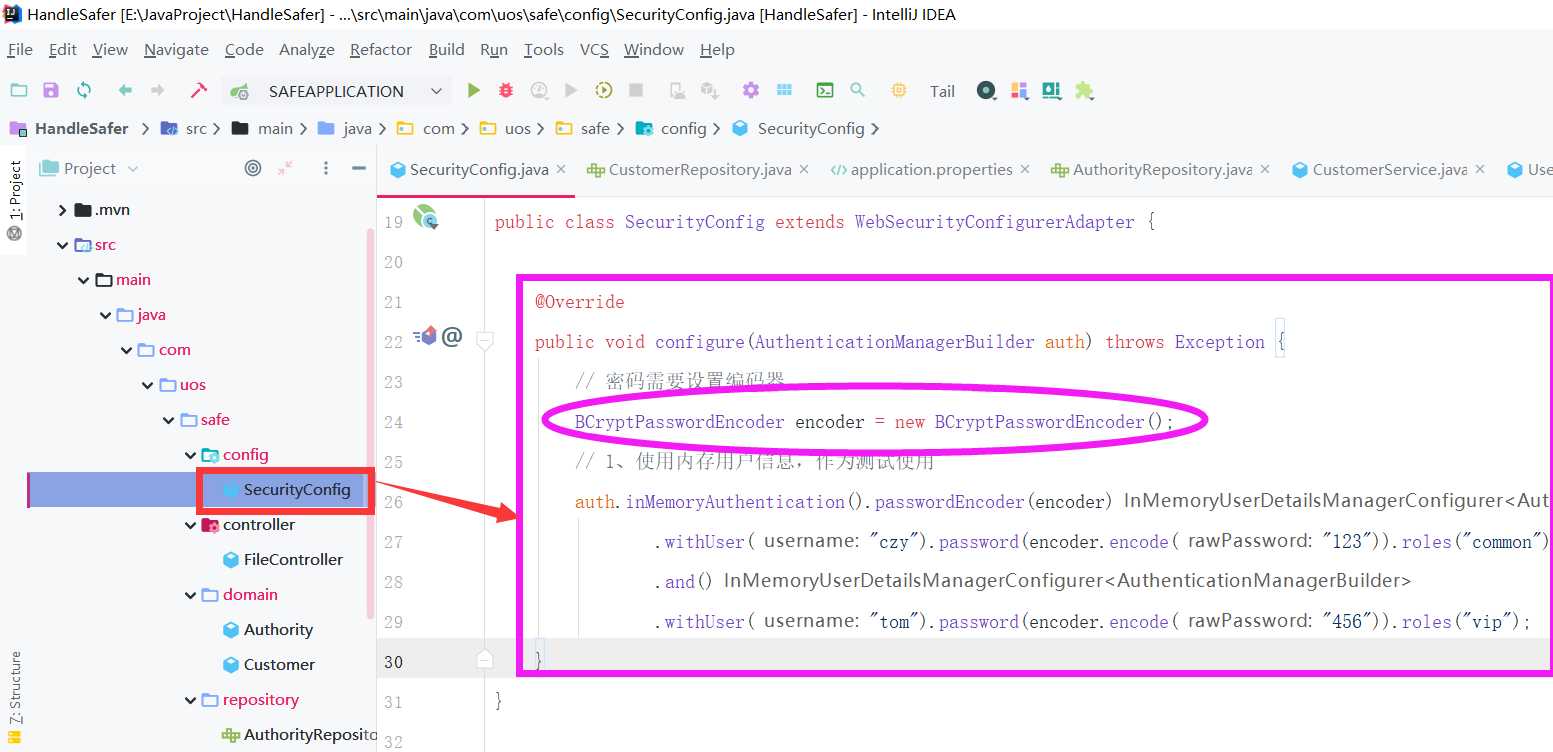The width and height of the screenshot is (1553, 752).
Task: Select Authority class in the project tree
Action: [x=267, y=630]
